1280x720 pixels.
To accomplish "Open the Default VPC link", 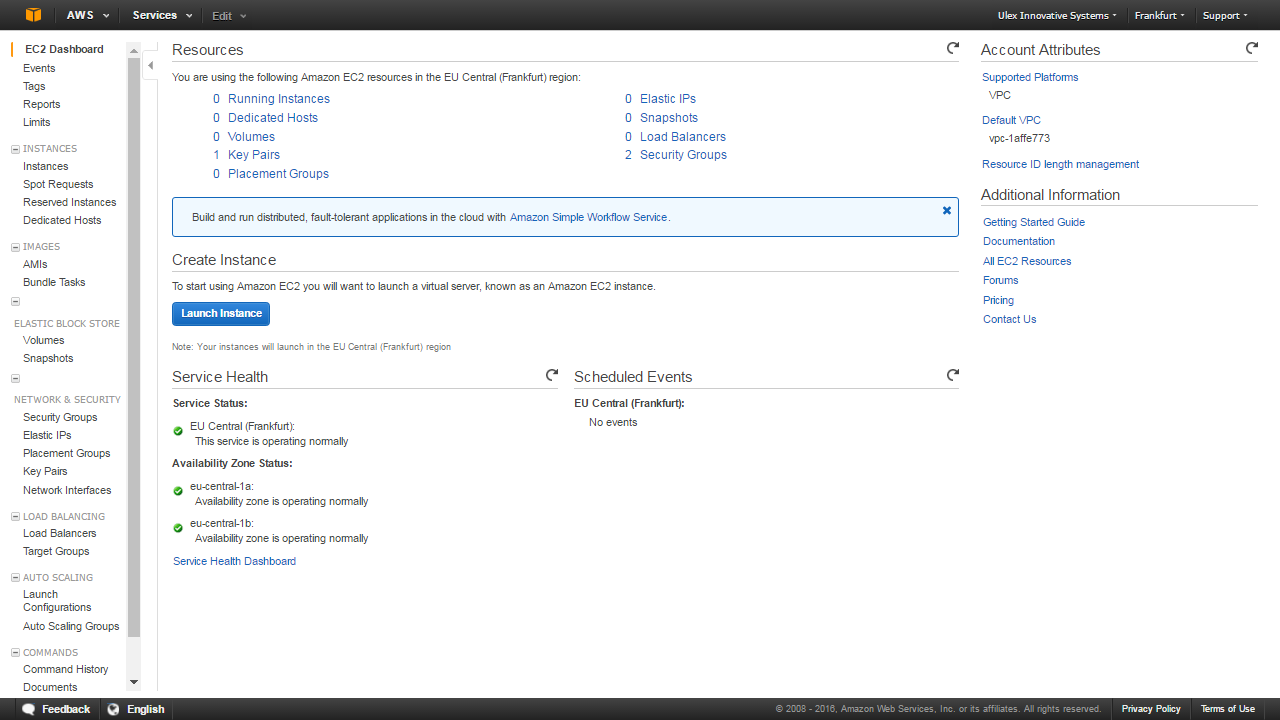I will [x=1011, y=120].
